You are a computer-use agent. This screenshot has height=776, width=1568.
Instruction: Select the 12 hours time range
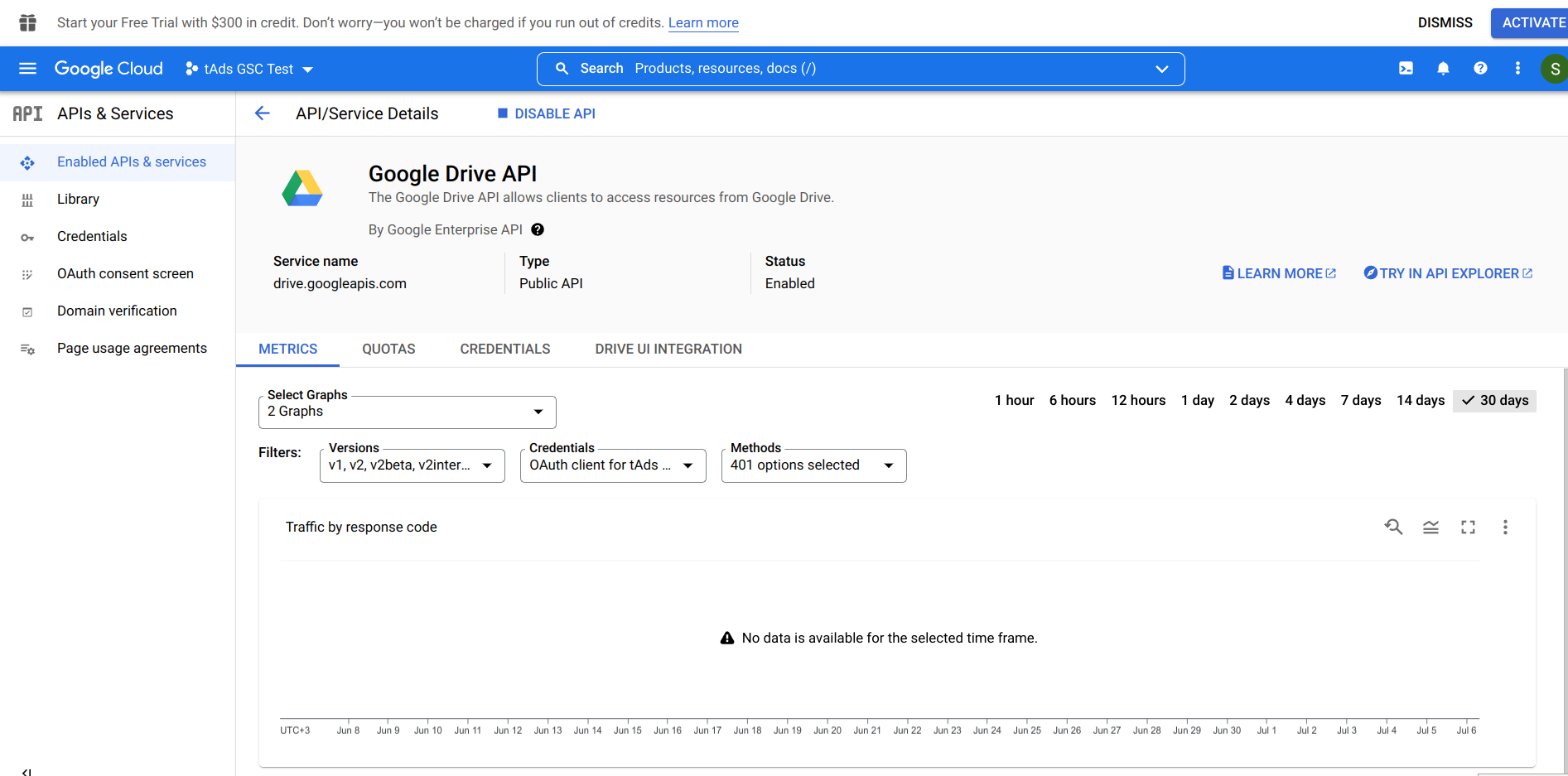point(1138,401)
